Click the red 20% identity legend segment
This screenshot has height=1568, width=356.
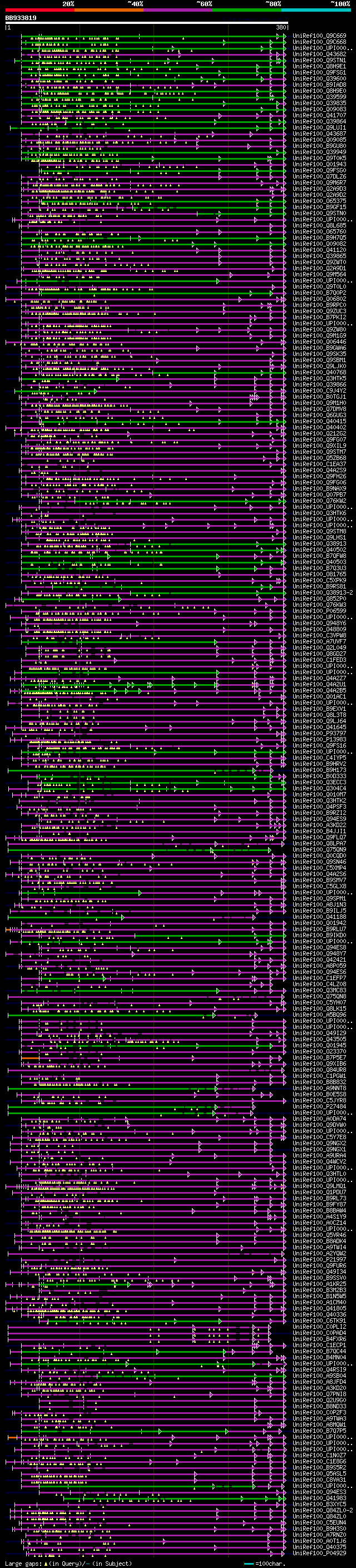coord(40,10)
